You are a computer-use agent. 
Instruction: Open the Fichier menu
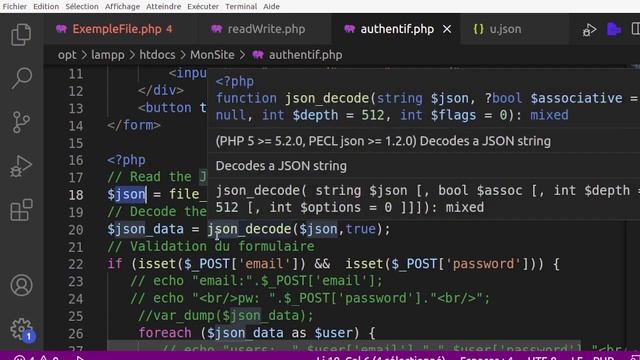15,7
